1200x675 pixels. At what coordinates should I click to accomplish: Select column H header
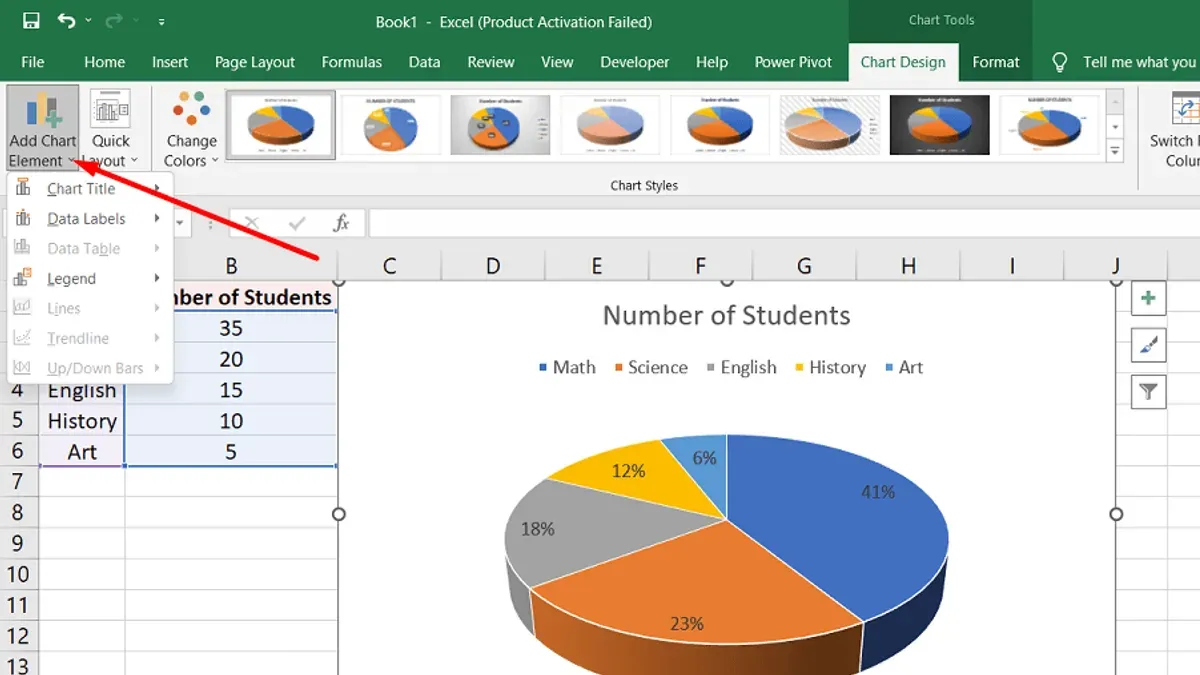[908, 266]
